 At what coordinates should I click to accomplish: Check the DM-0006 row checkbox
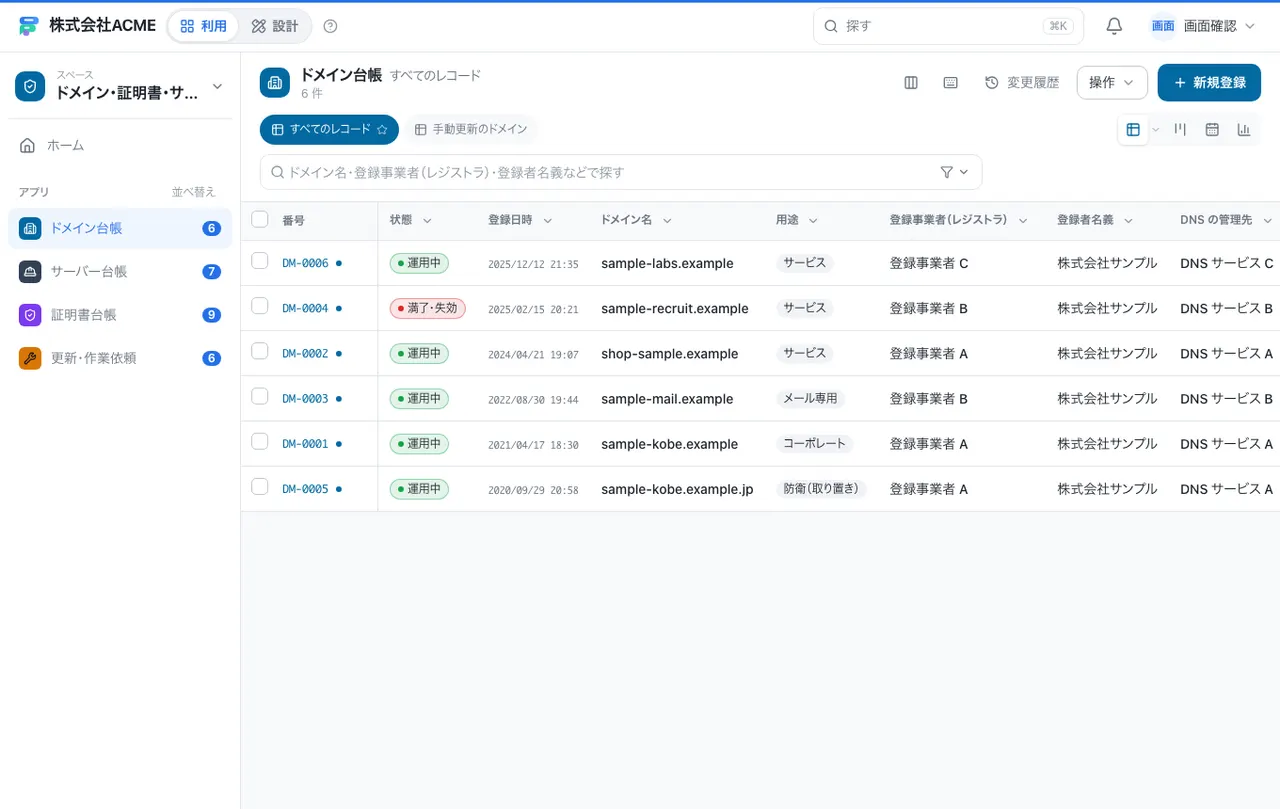click(x=260, y=261)
